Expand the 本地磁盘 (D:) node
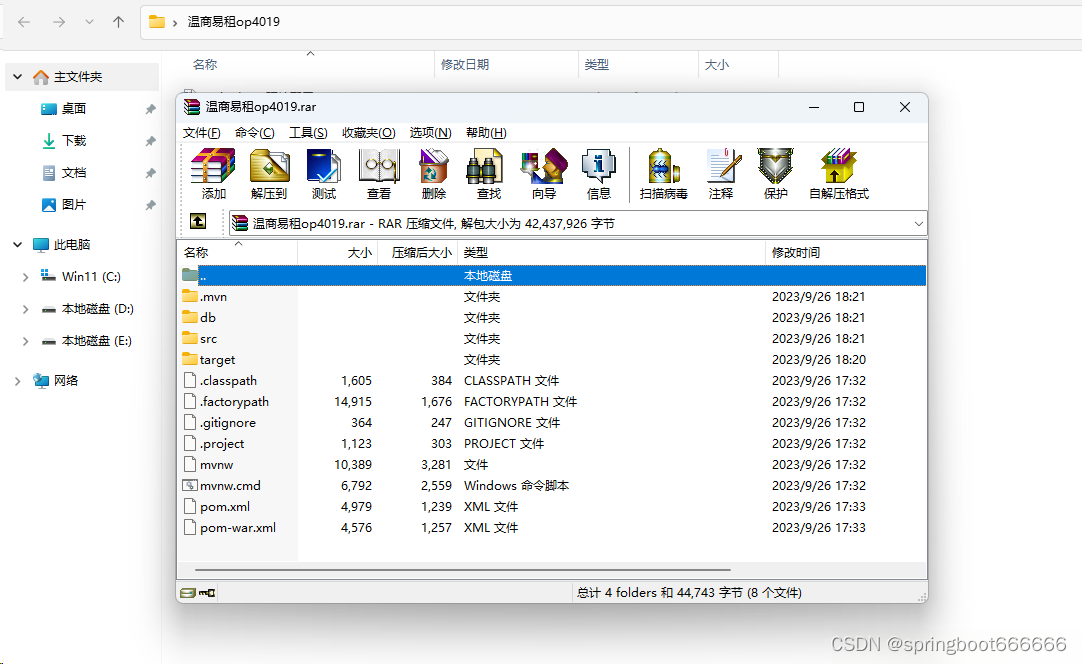 [x=26, y=309]
